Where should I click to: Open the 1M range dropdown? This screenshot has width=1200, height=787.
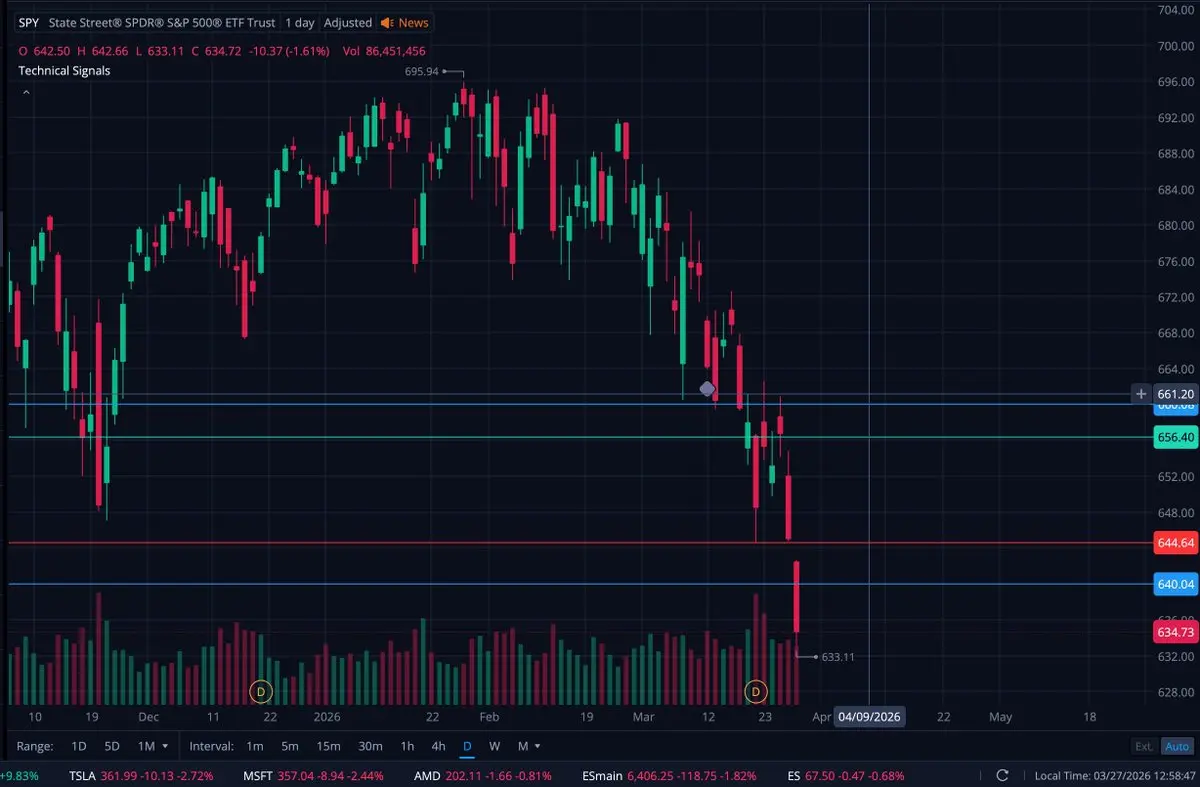coord(153,746)
